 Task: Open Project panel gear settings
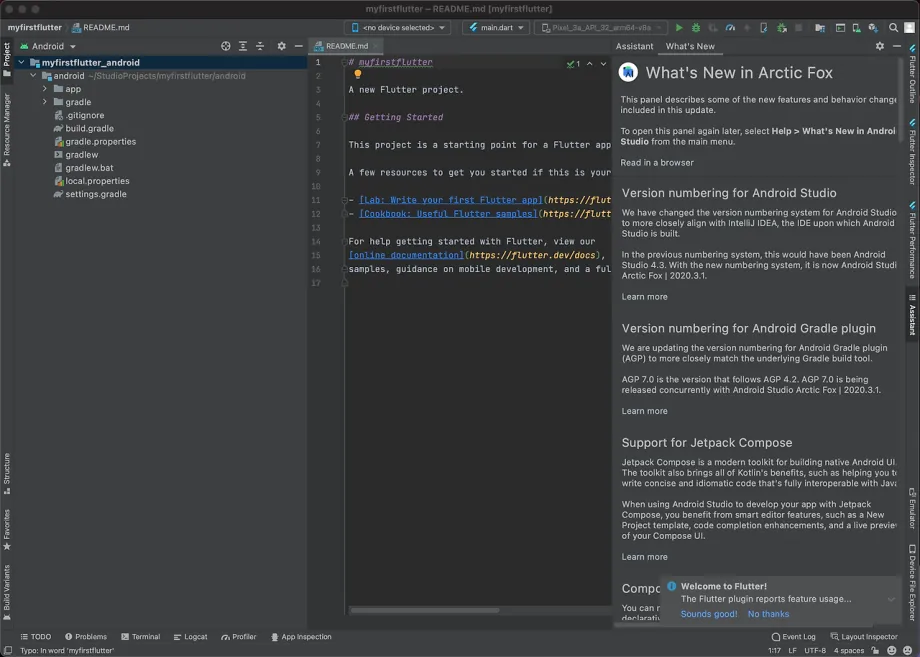click(282, 46)
